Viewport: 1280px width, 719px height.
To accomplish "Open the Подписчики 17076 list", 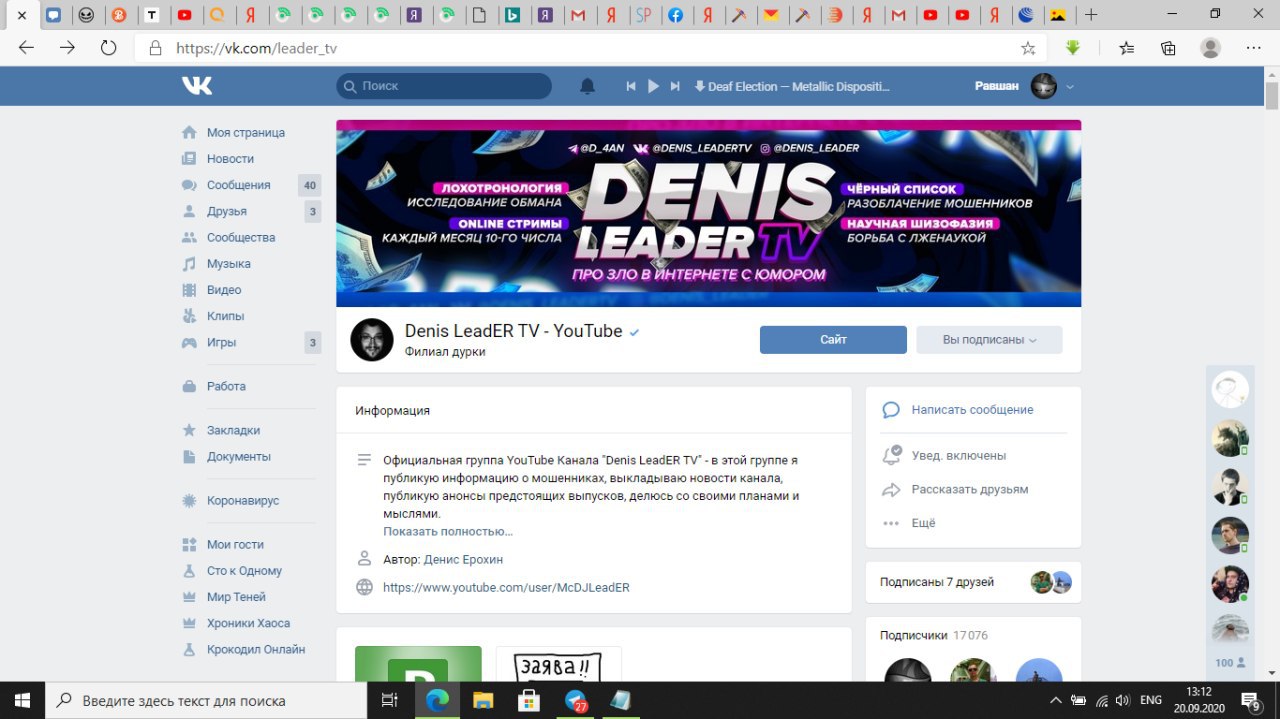I will click(934, 635).
